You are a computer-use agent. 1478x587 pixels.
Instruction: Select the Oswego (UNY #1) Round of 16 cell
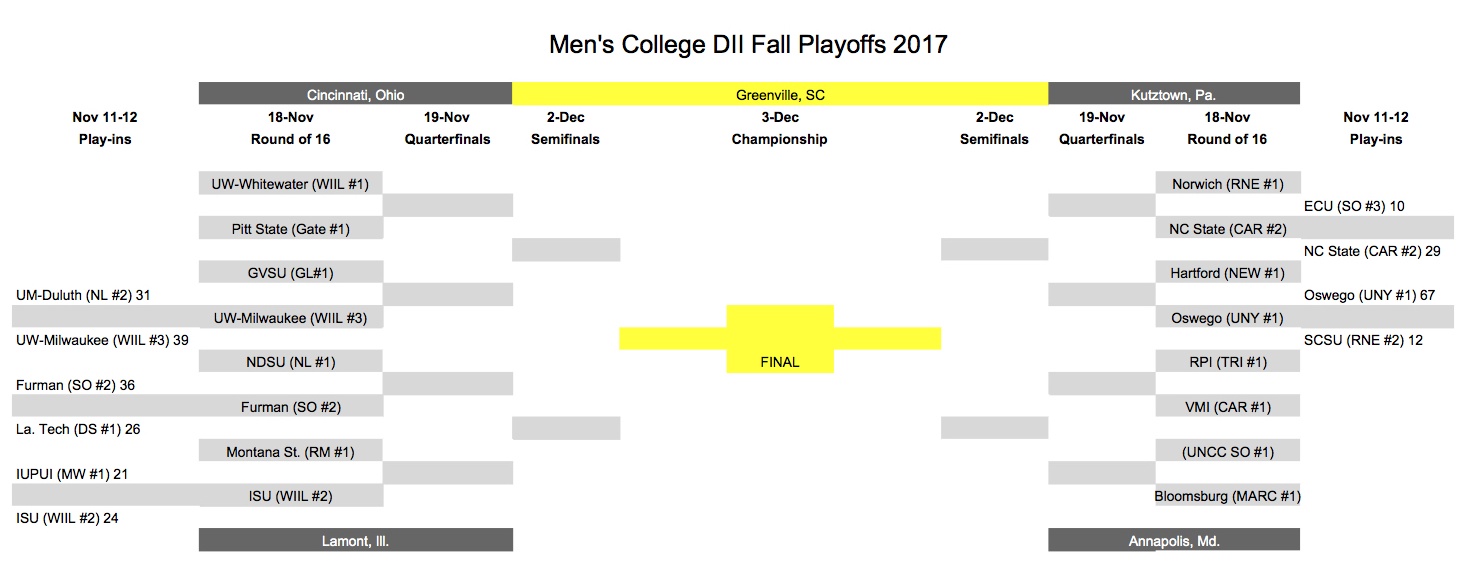[x=1228, y=318]
